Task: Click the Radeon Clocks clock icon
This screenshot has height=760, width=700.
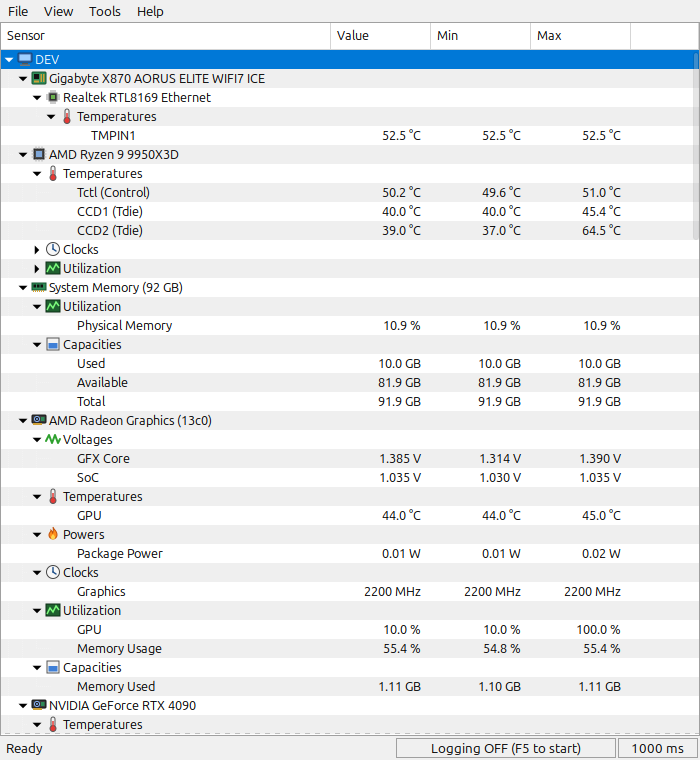Action: [53, 572]
